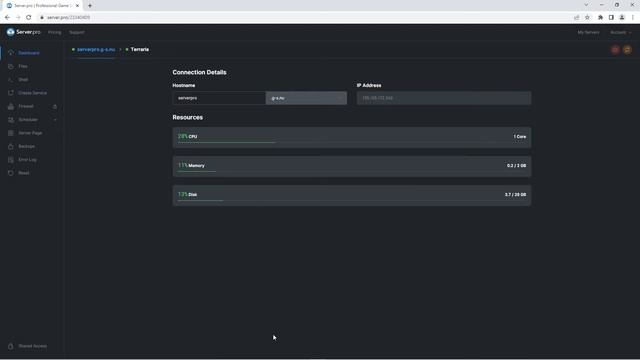
Task: Select the Terraria service tab
Action: [x=140, y=49]
